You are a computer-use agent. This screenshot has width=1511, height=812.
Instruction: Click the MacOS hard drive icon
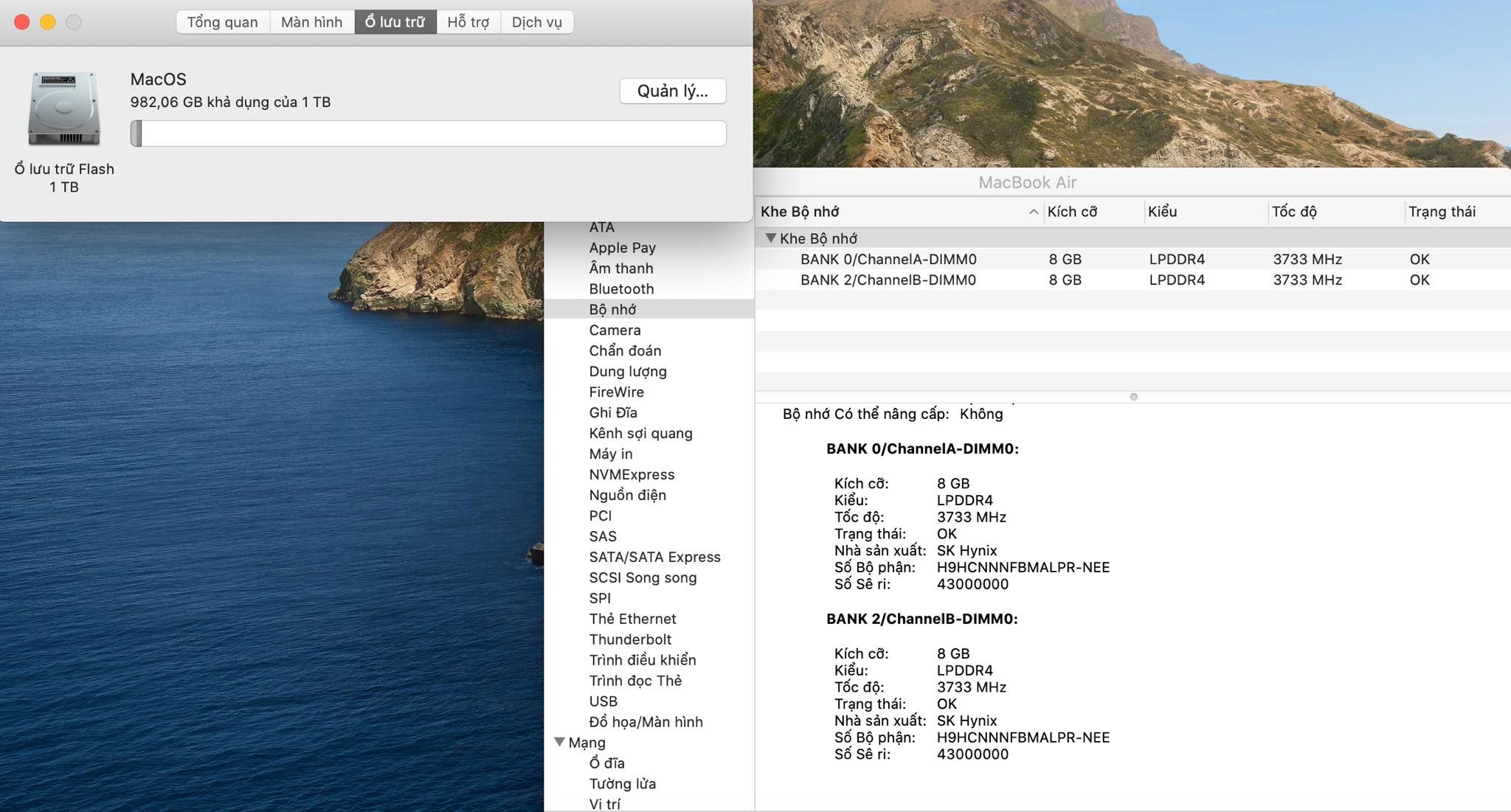[x=64, y=108]
